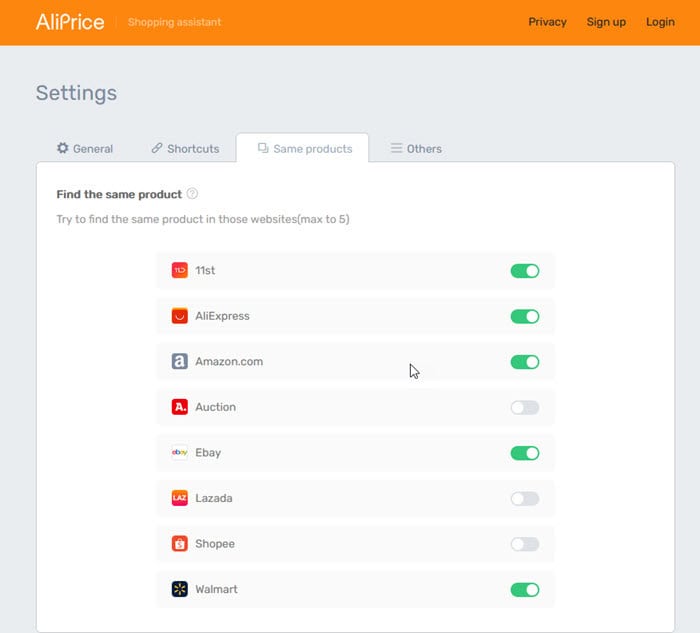Turn on the Shopee switch

pos(525,544)
